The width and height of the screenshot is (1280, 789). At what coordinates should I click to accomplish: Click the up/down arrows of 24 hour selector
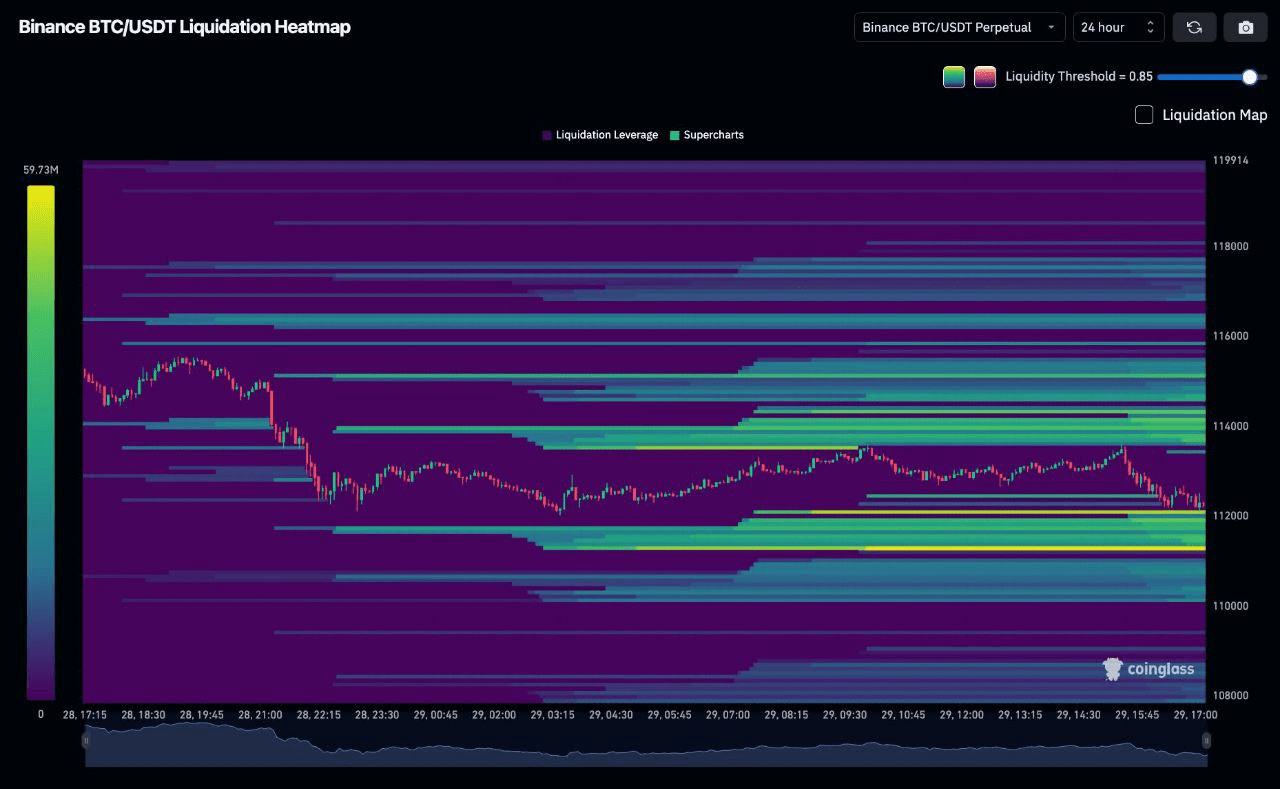click(1150, 27)
